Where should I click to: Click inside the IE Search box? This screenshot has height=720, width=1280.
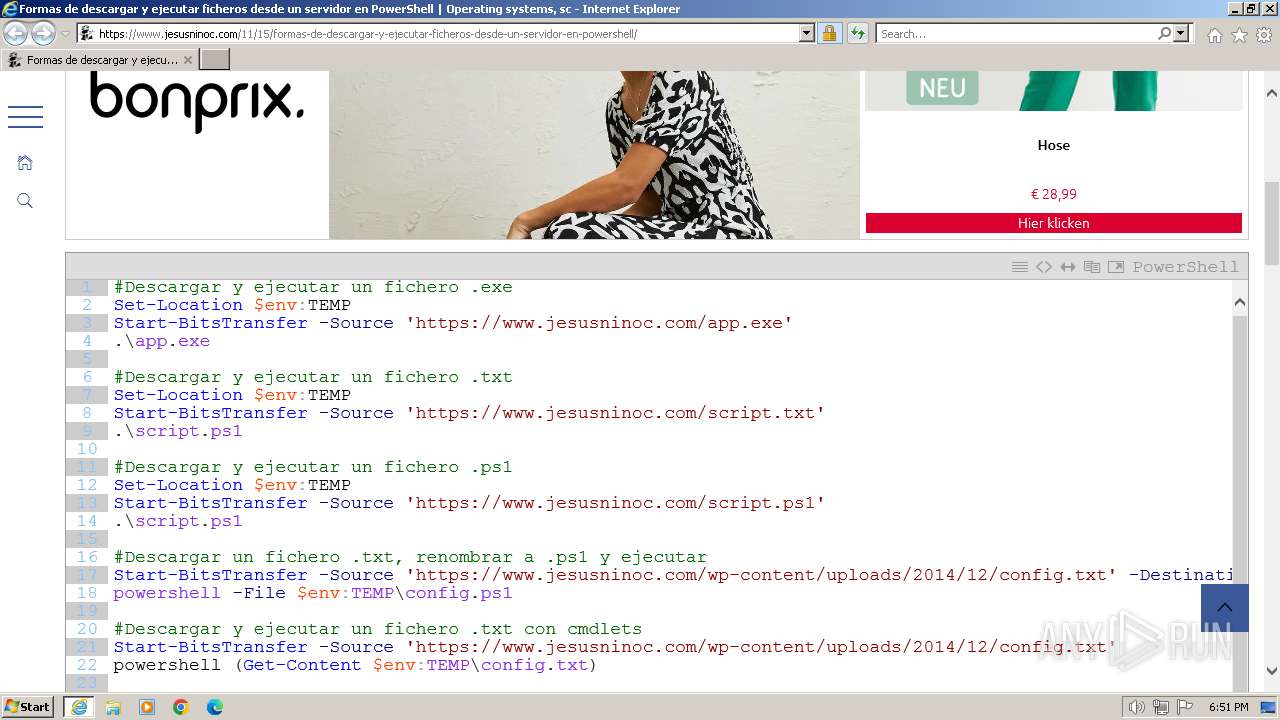click(1015, 34)
